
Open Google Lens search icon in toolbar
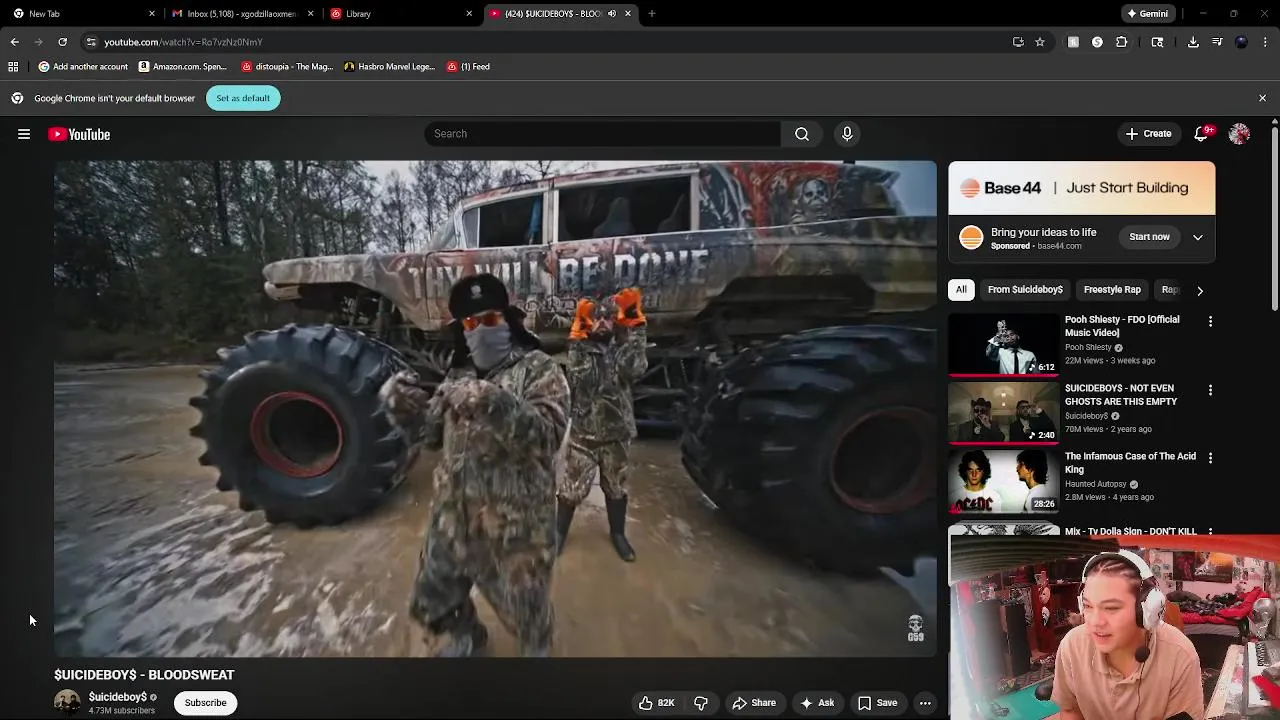tap(1157, 42)
